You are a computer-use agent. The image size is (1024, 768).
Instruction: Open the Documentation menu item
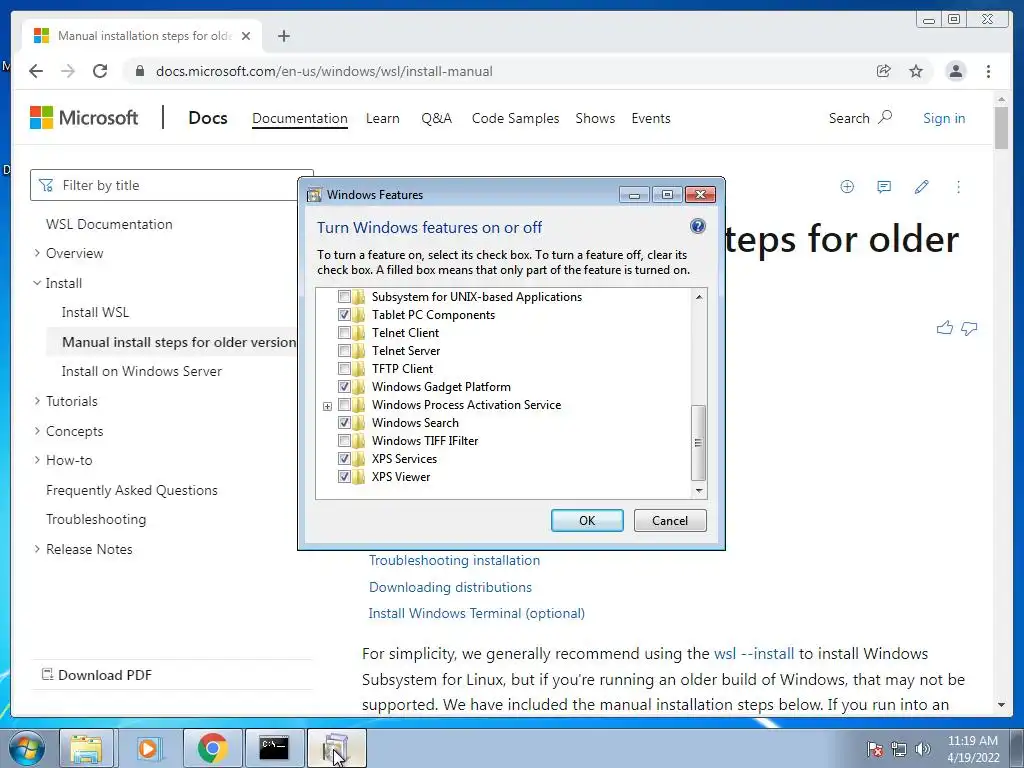pyautogui.click(x=300, y=118)
